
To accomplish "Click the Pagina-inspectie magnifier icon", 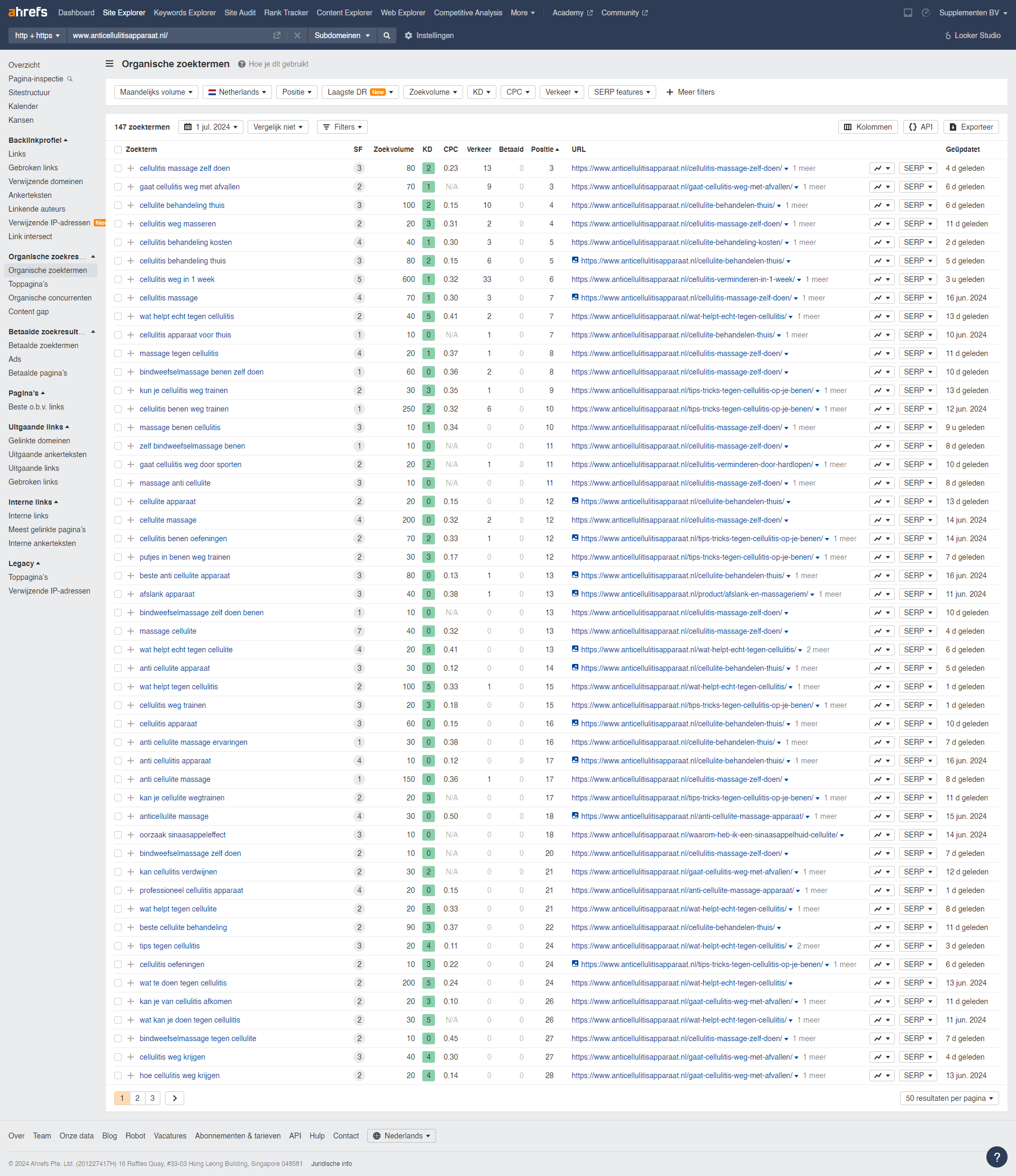I will 70,79.
